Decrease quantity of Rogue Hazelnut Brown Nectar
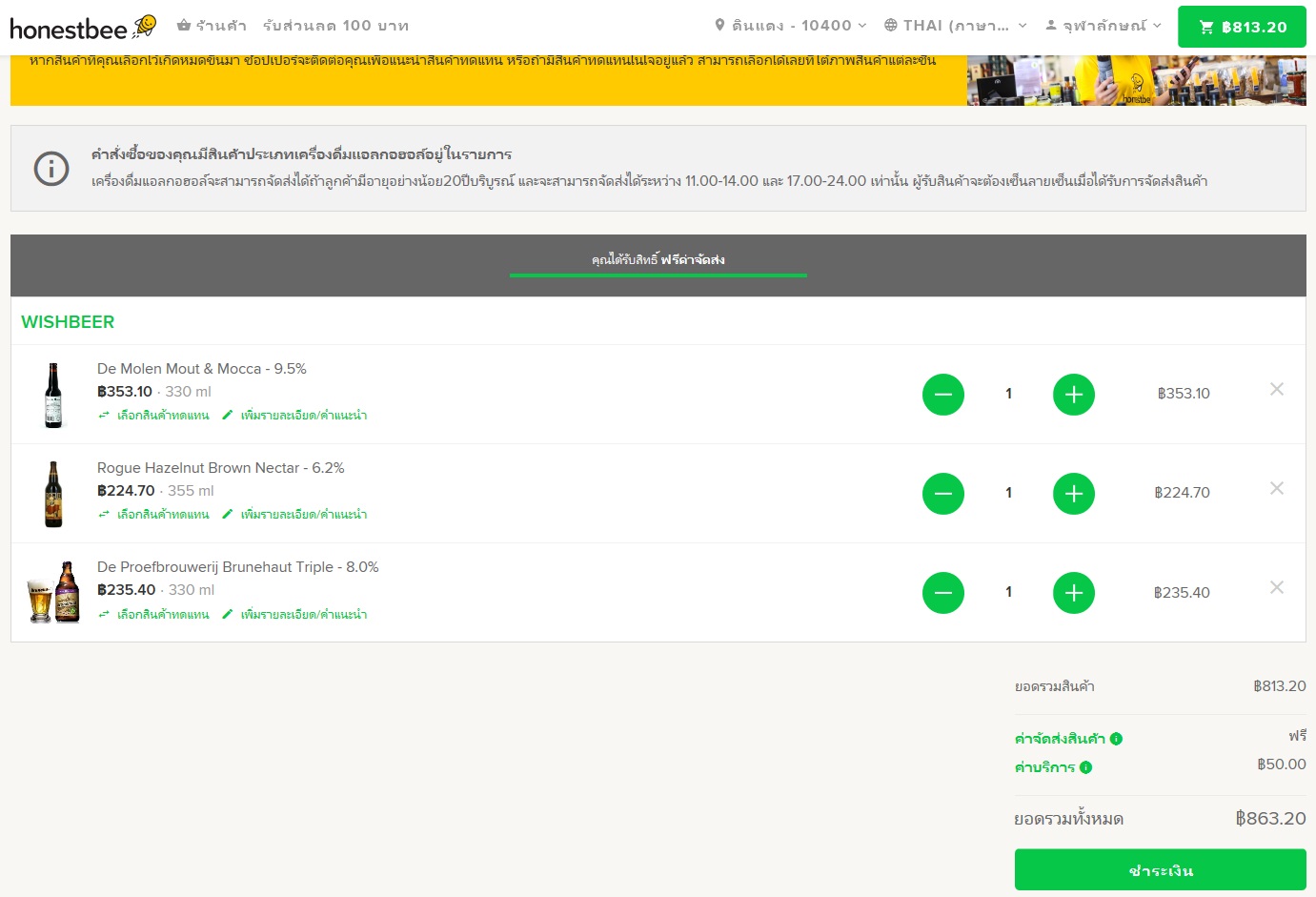This screenshot has width=1316, height=897. point(943,494)
